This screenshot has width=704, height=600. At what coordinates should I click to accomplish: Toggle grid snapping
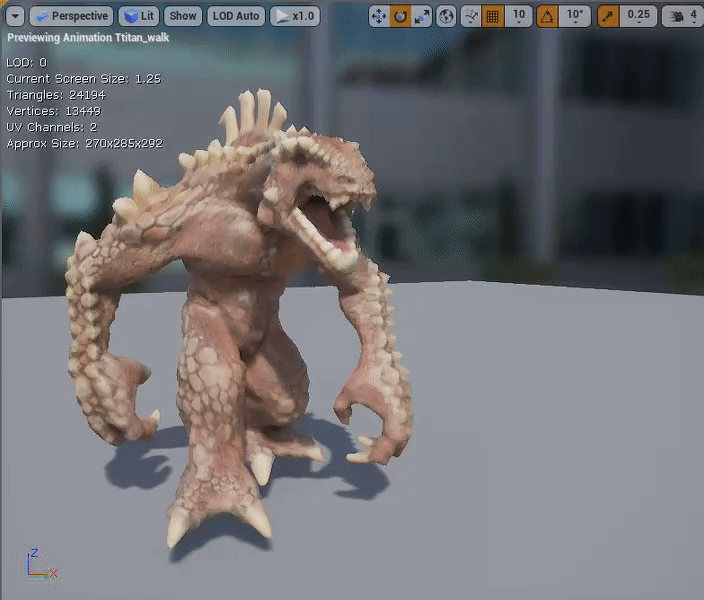tap(493, 17)
